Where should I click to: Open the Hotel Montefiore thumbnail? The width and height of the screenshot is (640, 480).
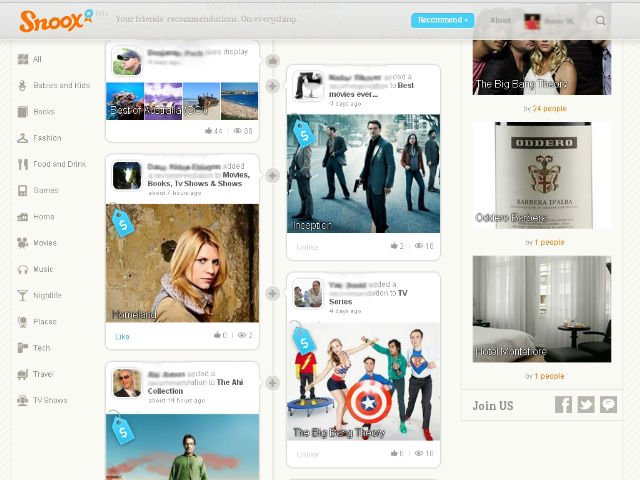(x=542, y=309)
